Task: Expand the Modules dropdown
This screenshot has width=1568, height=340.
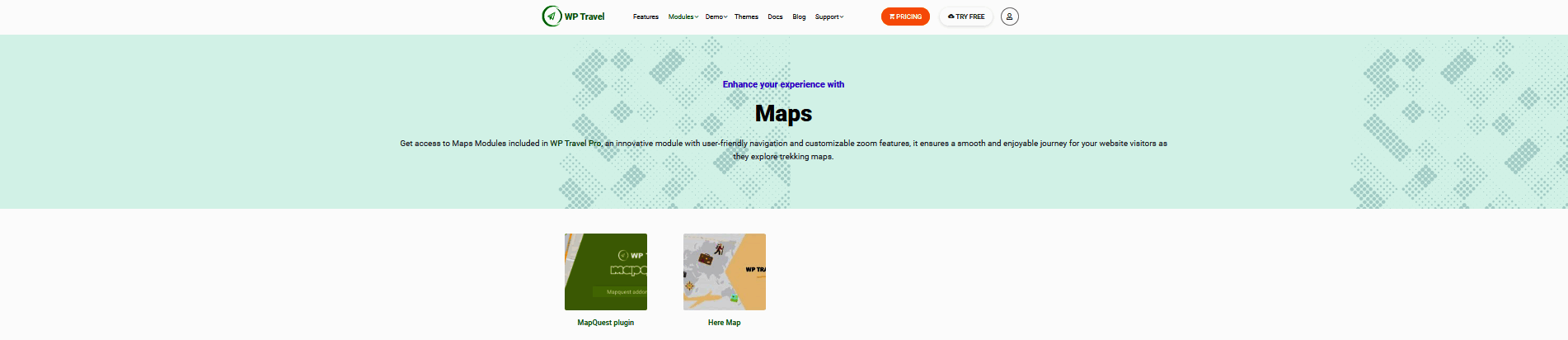Action: point(683,17)
